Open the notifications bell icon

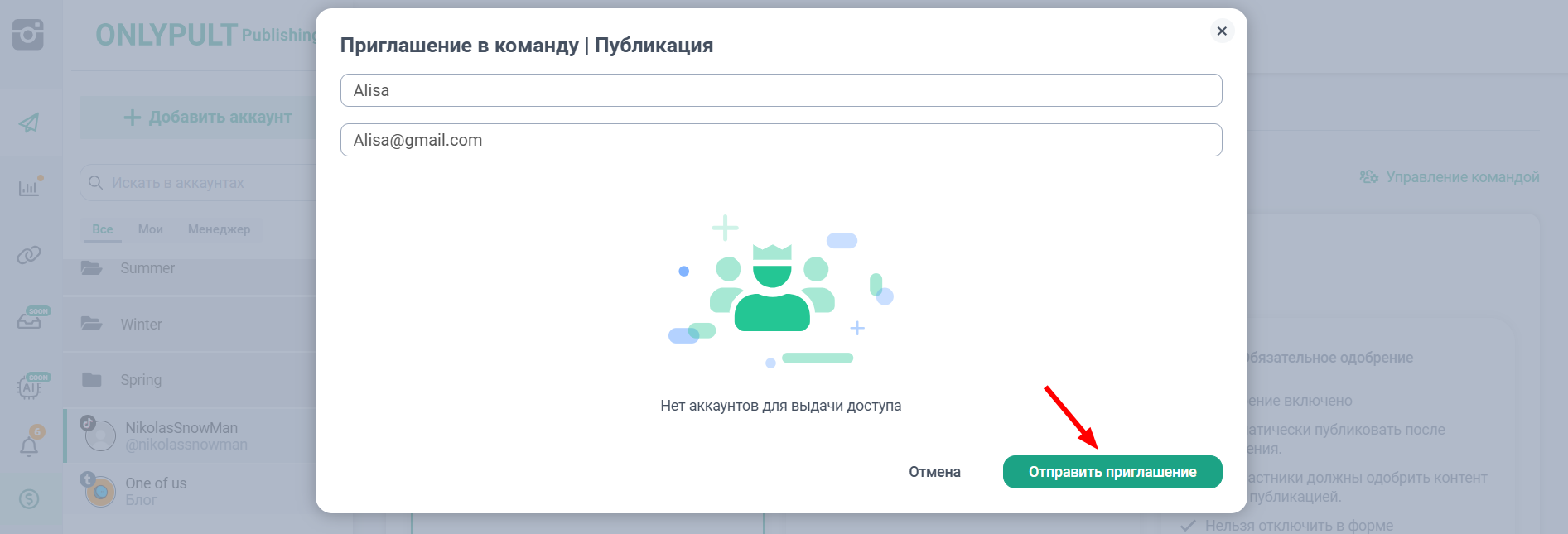29,446
